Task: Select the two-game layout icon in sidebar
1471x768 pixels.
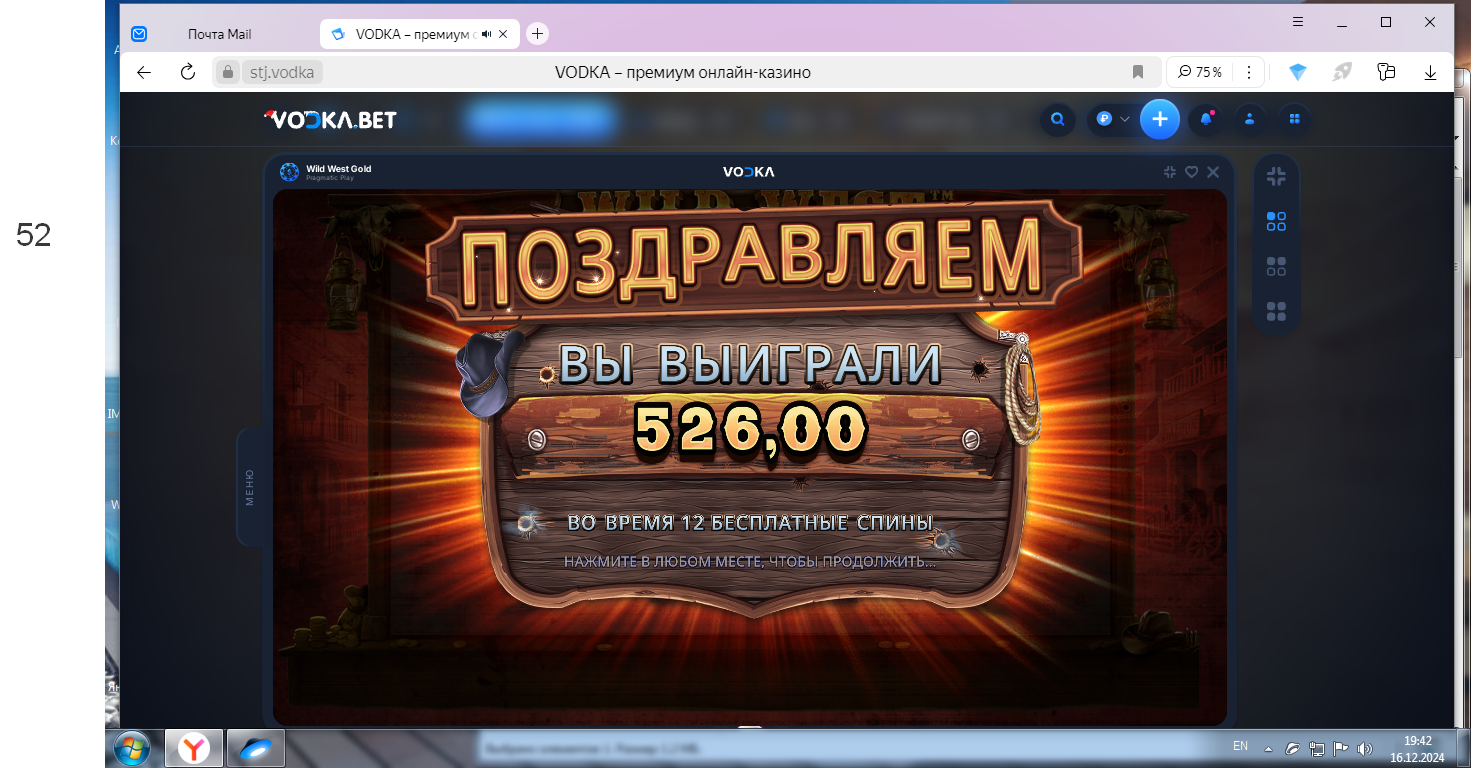Action: pyautogui.click(x=1276, y=221)
